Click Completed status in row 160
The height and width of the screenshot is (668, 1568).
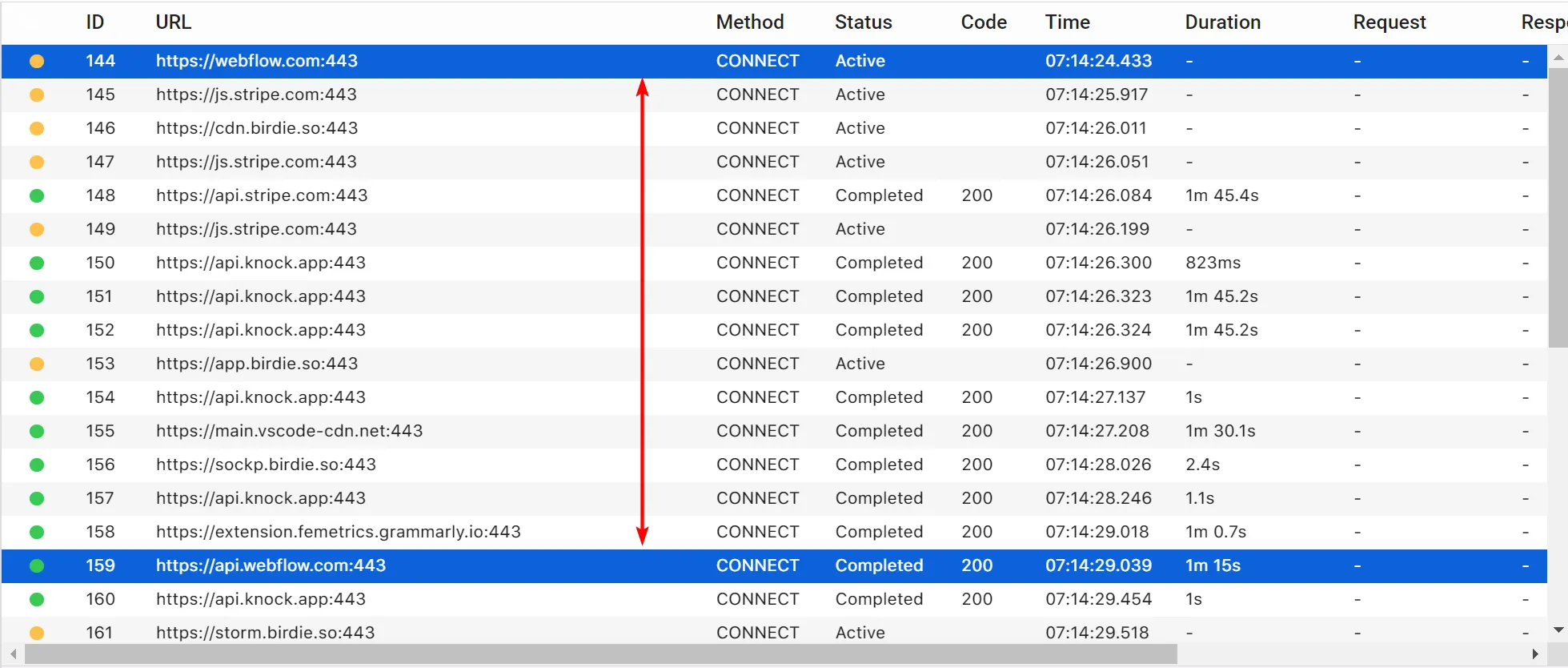point(879,599)
